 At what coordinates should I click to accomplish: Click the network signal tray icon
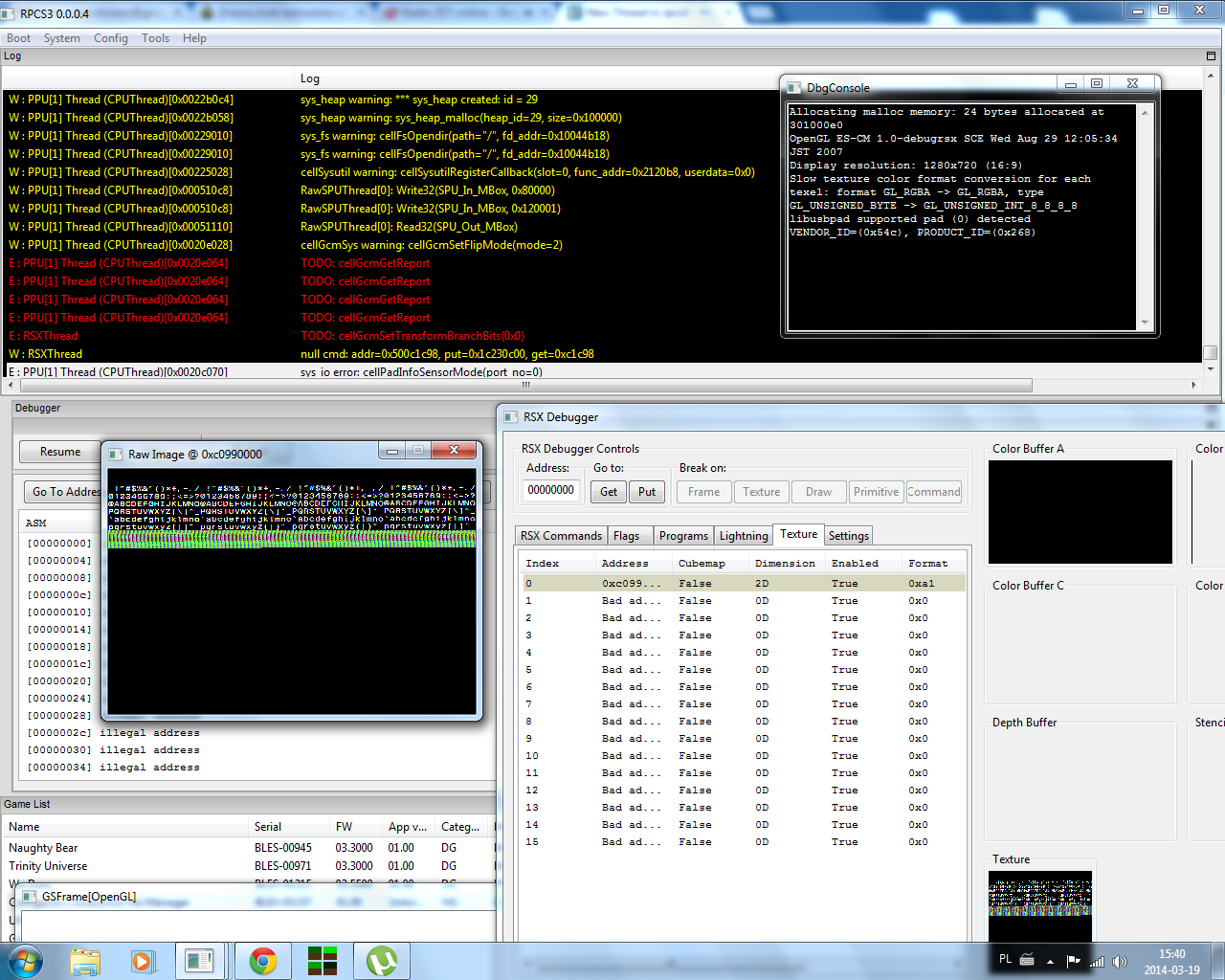(1097, 961)
